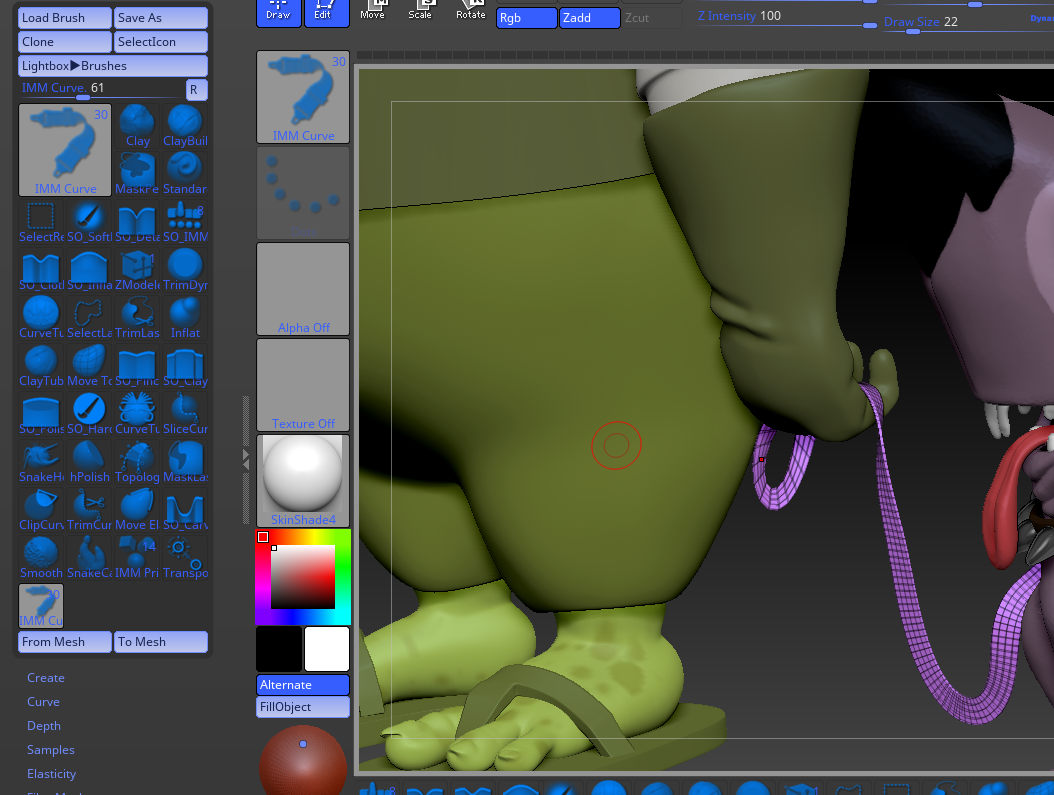1054x795 pixels.
Task: Expand the Elasticity brush subpalette
Action: tap(51, 774)
